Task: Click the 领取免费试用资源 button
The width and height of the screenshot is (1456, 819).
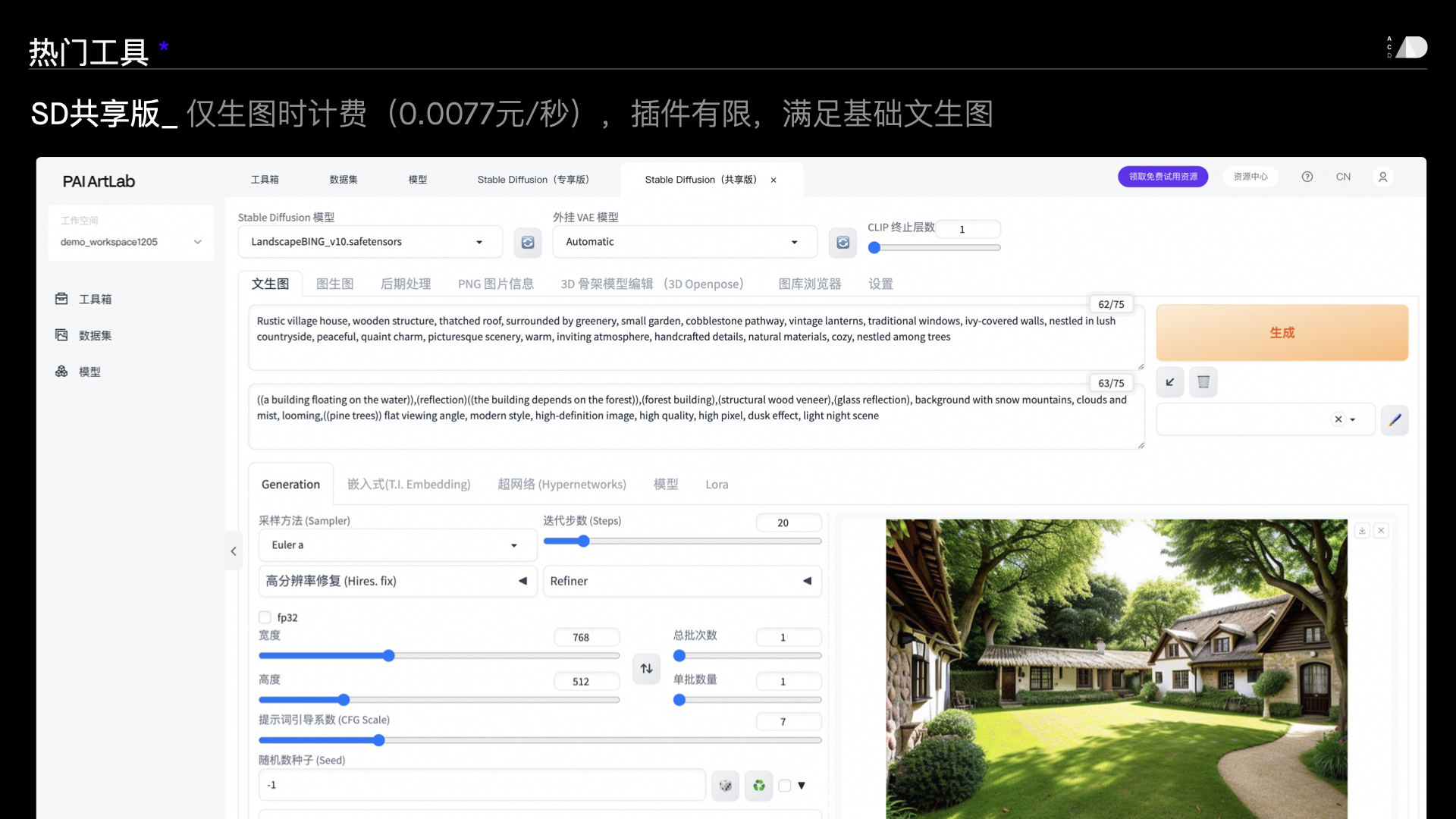Action: click(x=1163, y=177)
